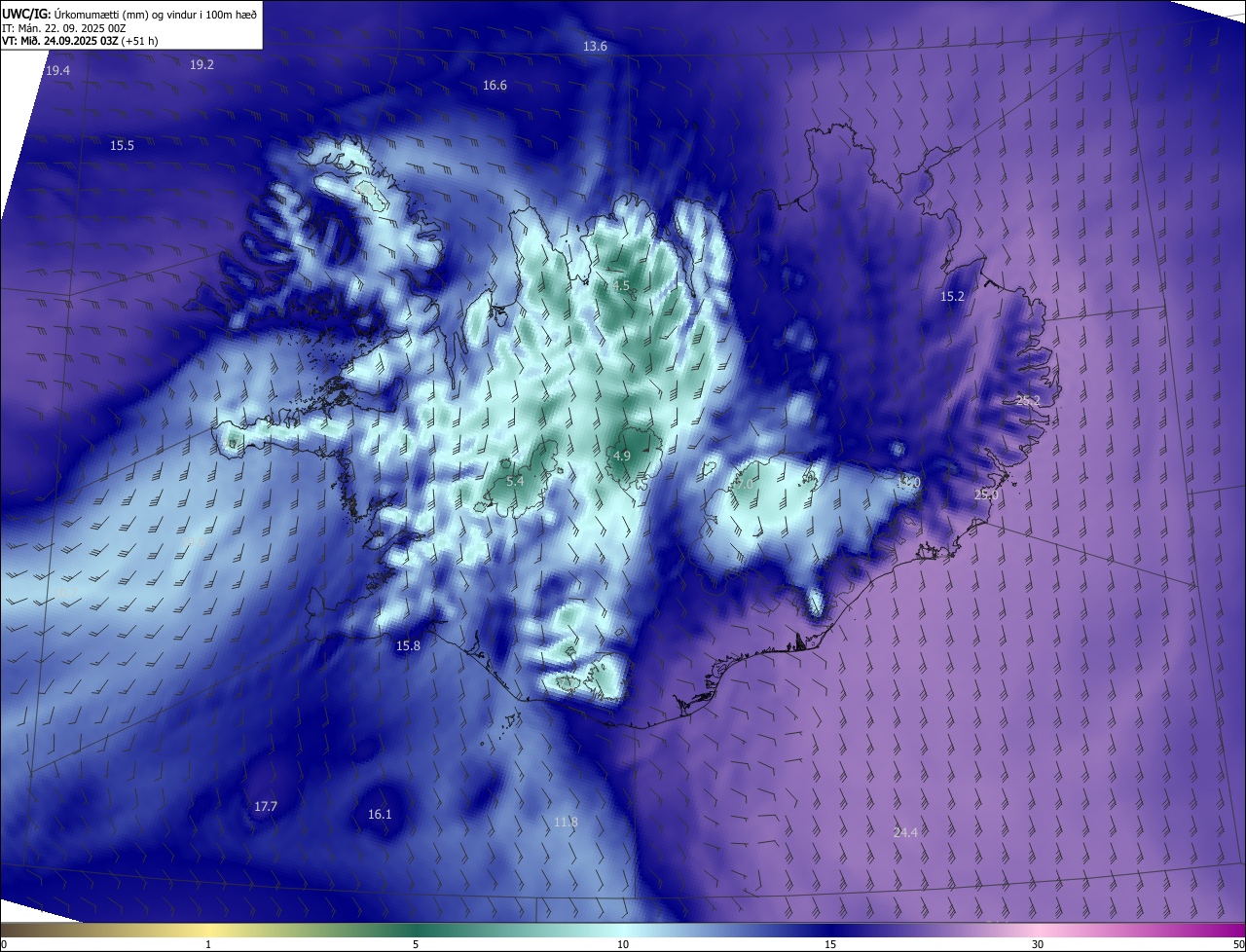The height and width of the screenshot is (952, 1246).
Task: Click the 1 tick on the color scale
Action: (x=208, y=944)
